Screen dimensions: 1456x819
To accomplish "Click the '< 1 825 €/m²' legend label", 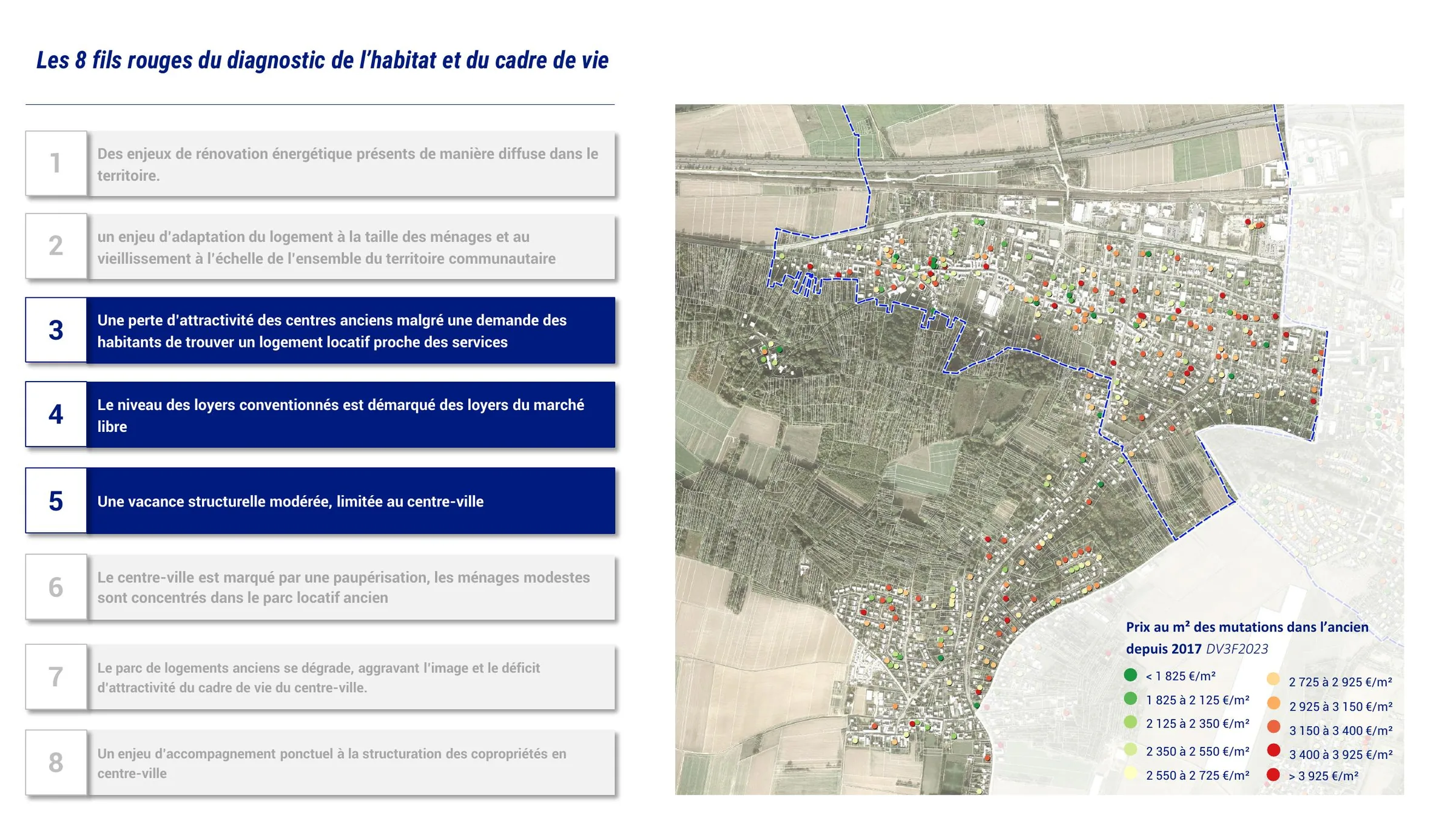I will (1180, 676).
